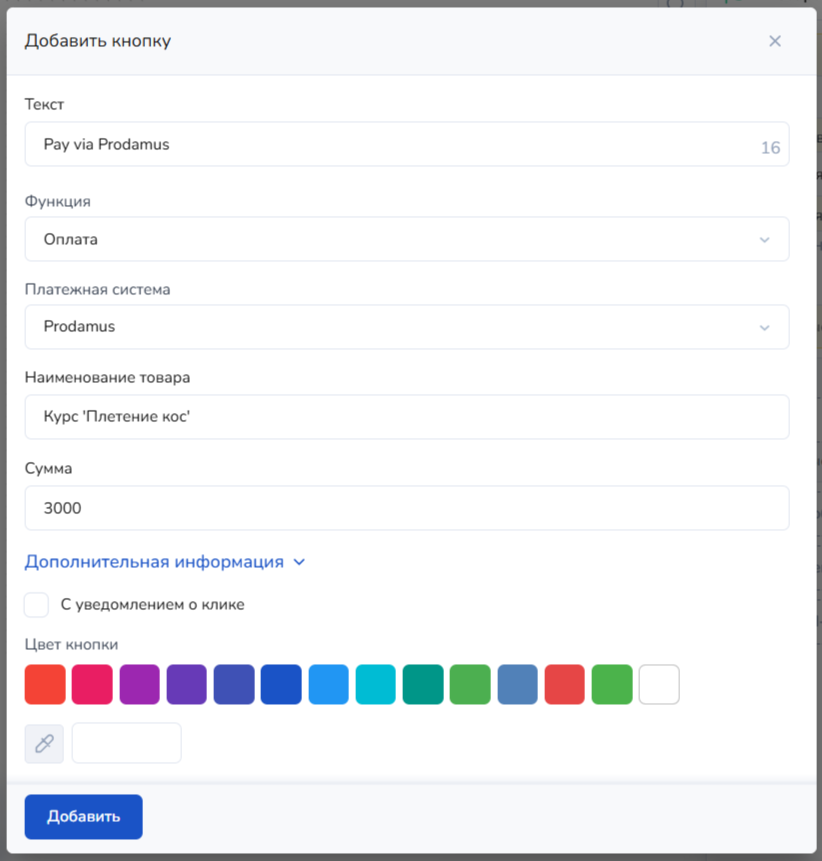The image size is (822, 861).
Task: Pick the pink button color swatch
Action: point(92,685)
